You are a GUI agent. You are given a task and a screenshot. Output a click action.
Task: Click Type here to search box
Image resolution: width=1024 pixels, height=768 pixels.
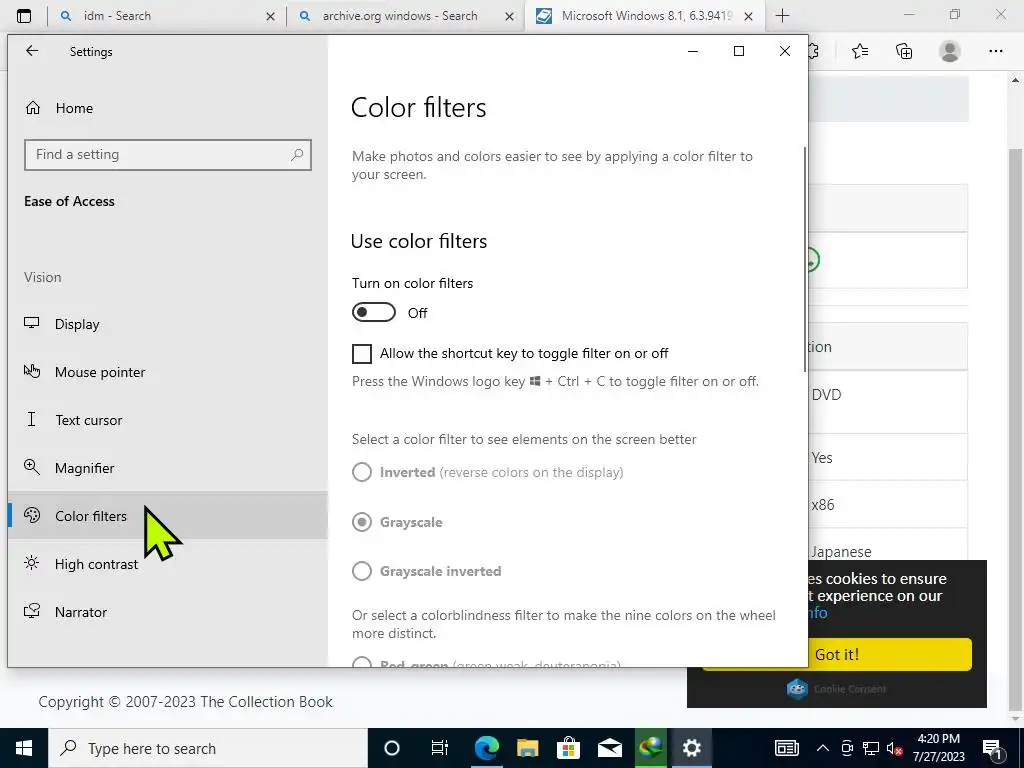click(x=208, y=748)
